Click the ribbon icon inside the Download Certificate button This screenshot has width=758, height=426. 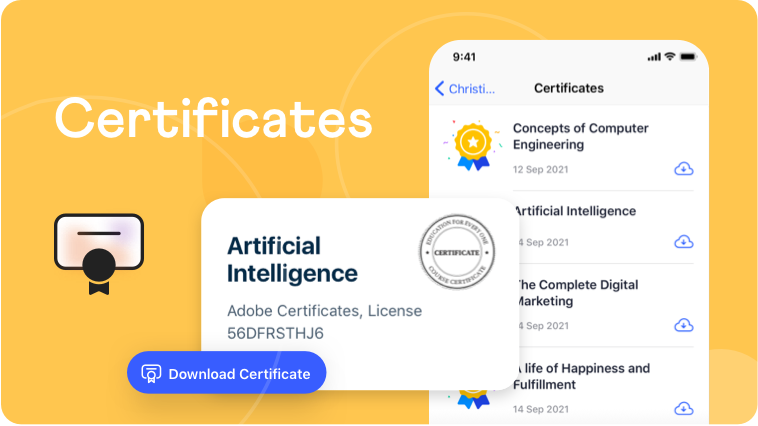pos(151,374)
